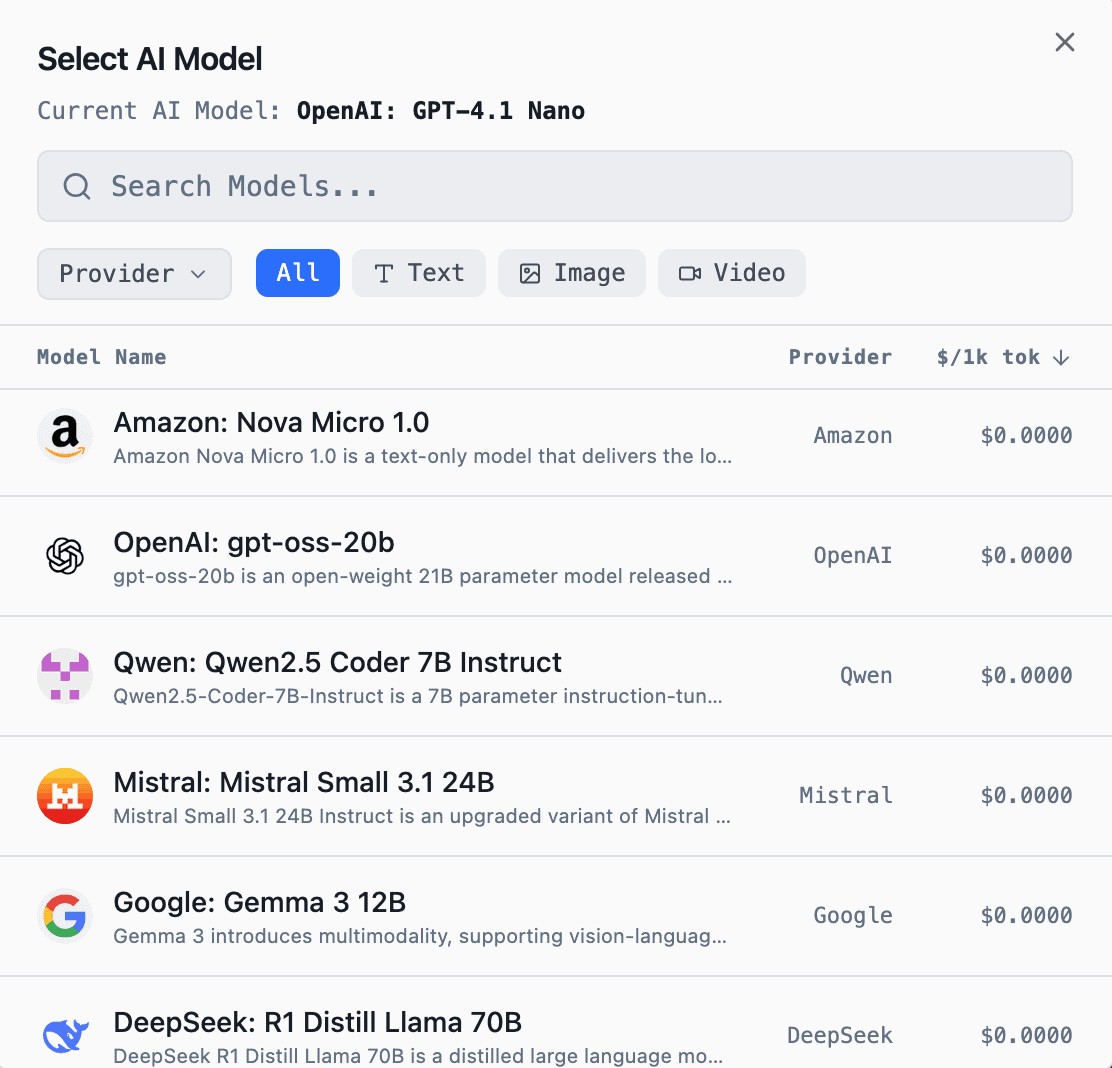Filter models by Video type
This screenshot has width=1112, height=1068.
pyautogui.click(x=732, y=273)
